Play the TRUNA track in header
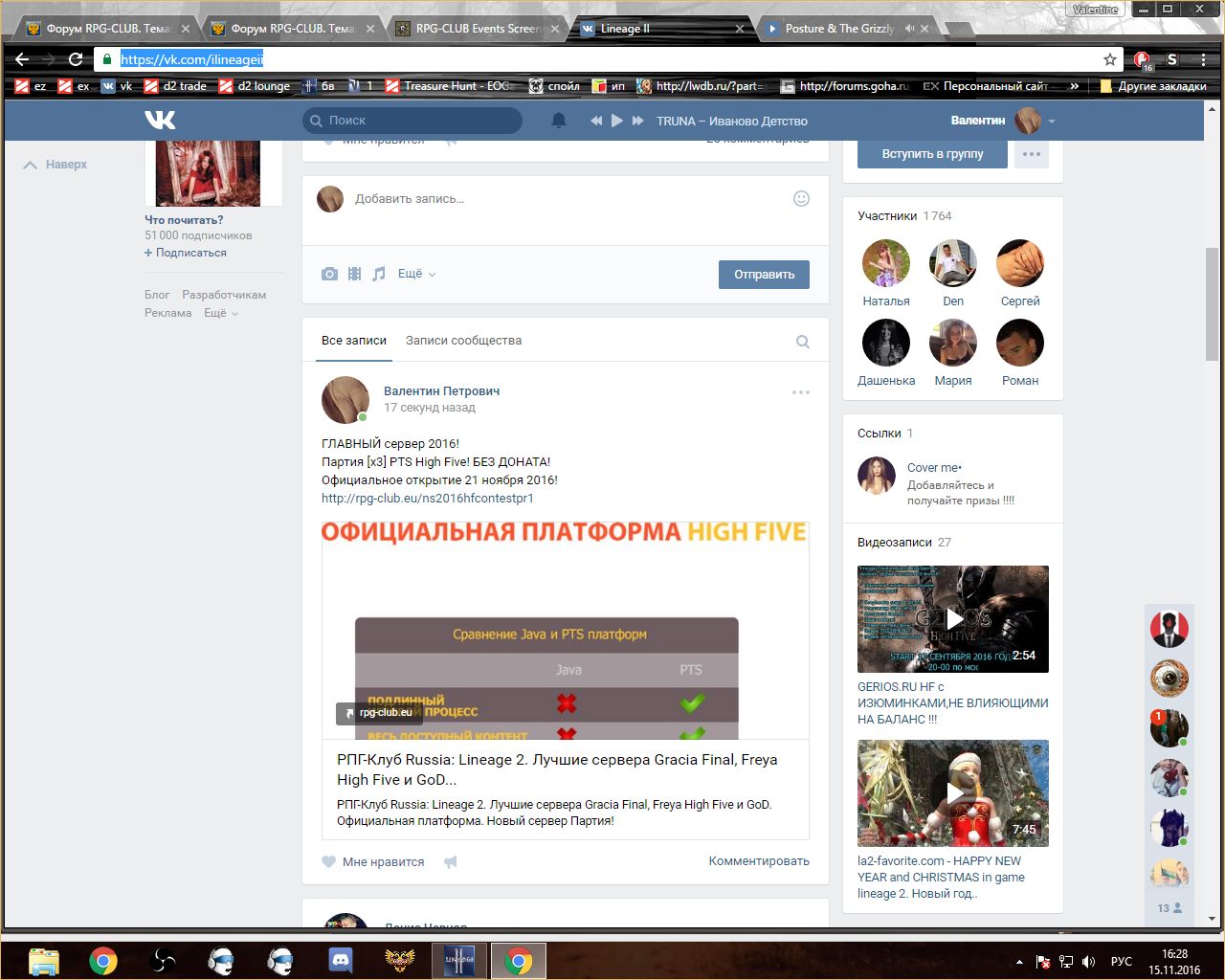The height and width of the screenshot is (980, 1225). 617,121
